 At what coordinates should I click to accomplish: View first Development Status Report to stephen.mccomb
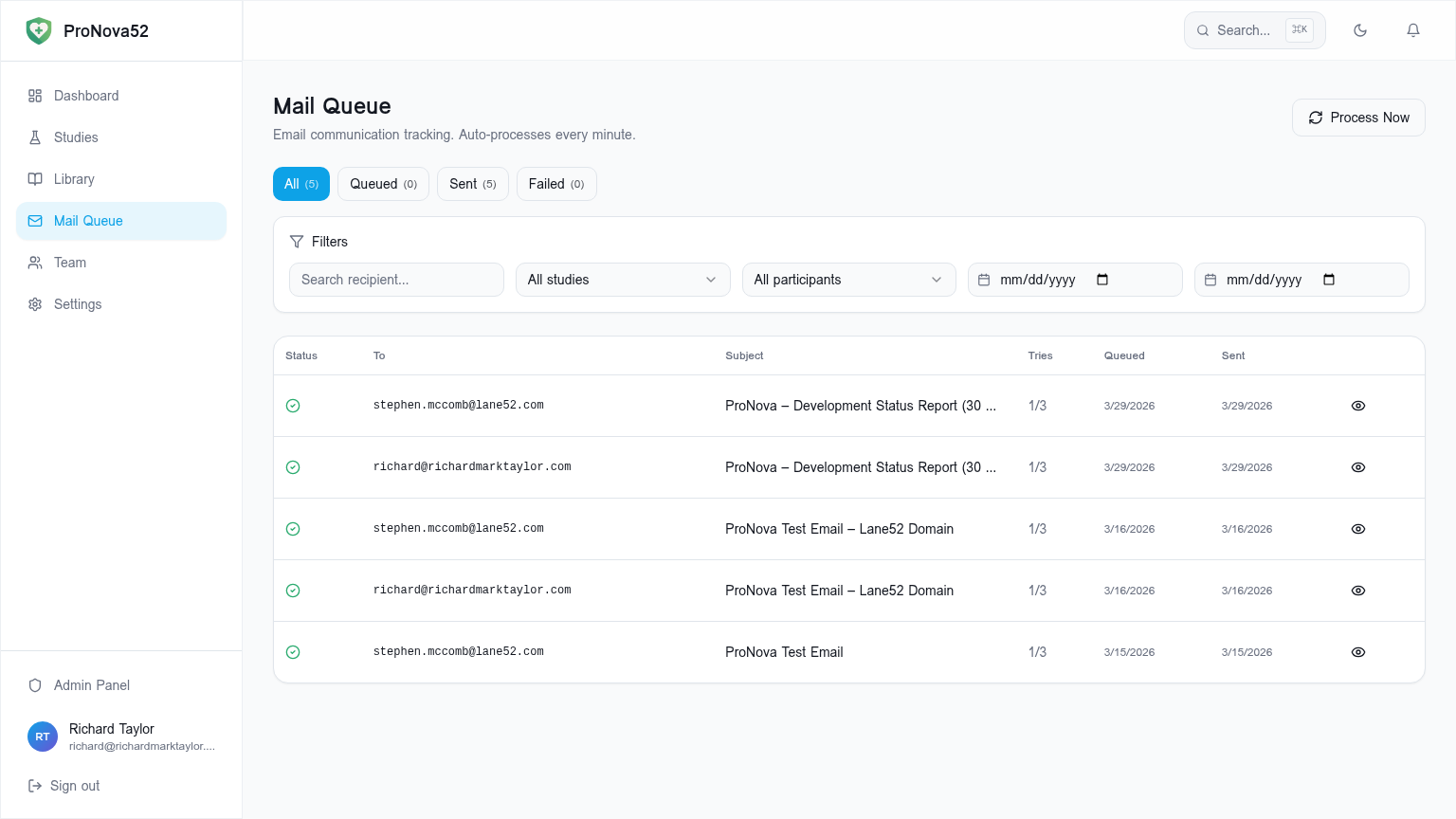(1358, 406)
